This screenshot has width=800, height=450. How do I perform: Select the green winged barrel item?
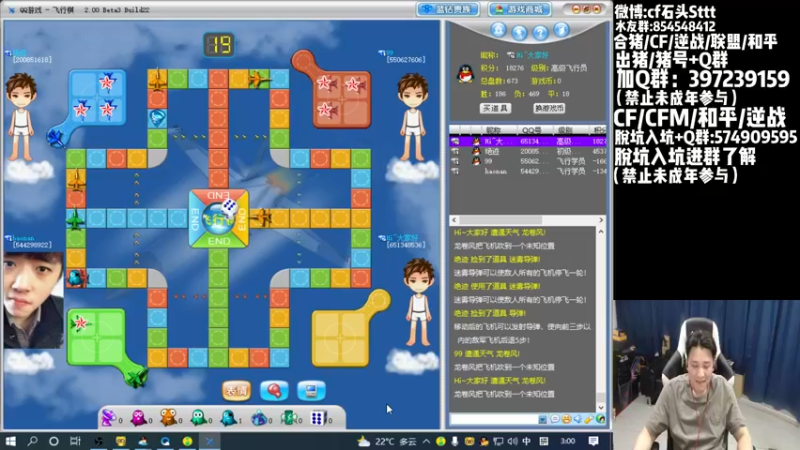[x=289, y=418]
